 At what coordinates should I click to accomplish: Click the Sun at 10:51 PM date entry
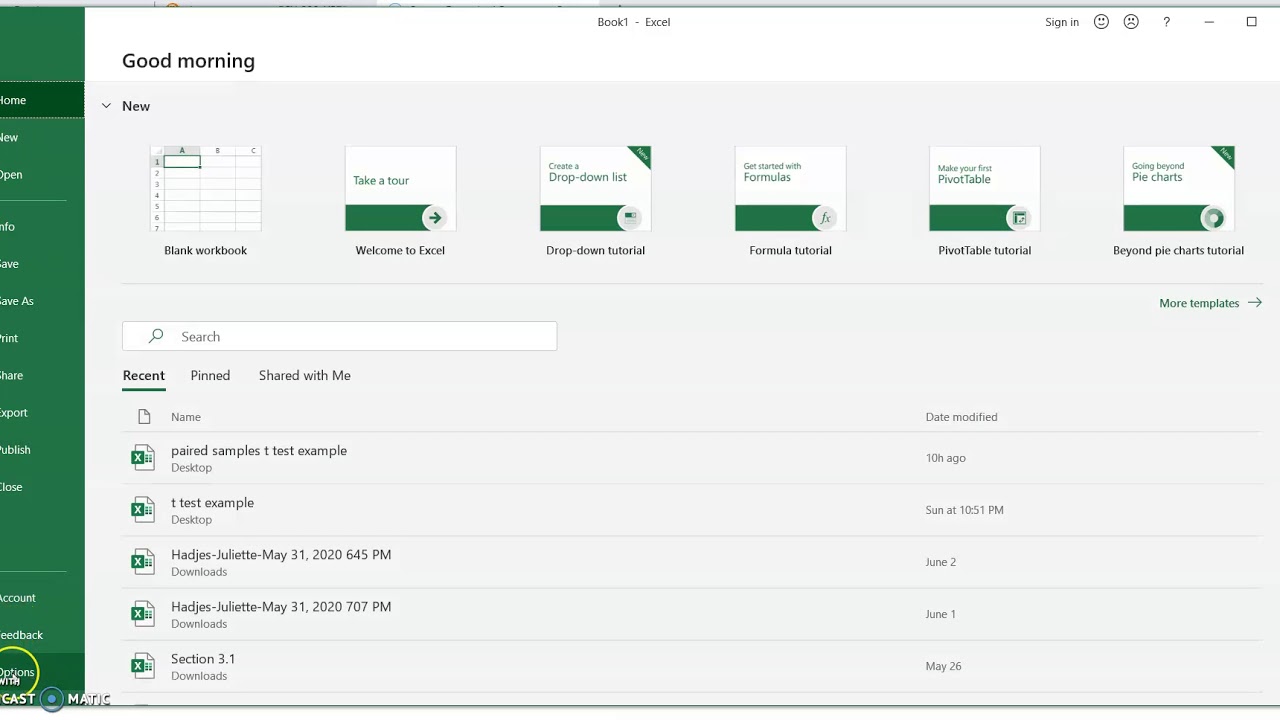pyautogui.click(x=964, y=510)
